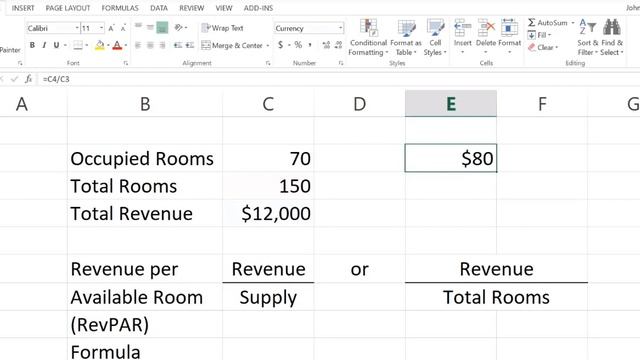
Task: Apply Comma Style format
Action: (x=310, y=45)
